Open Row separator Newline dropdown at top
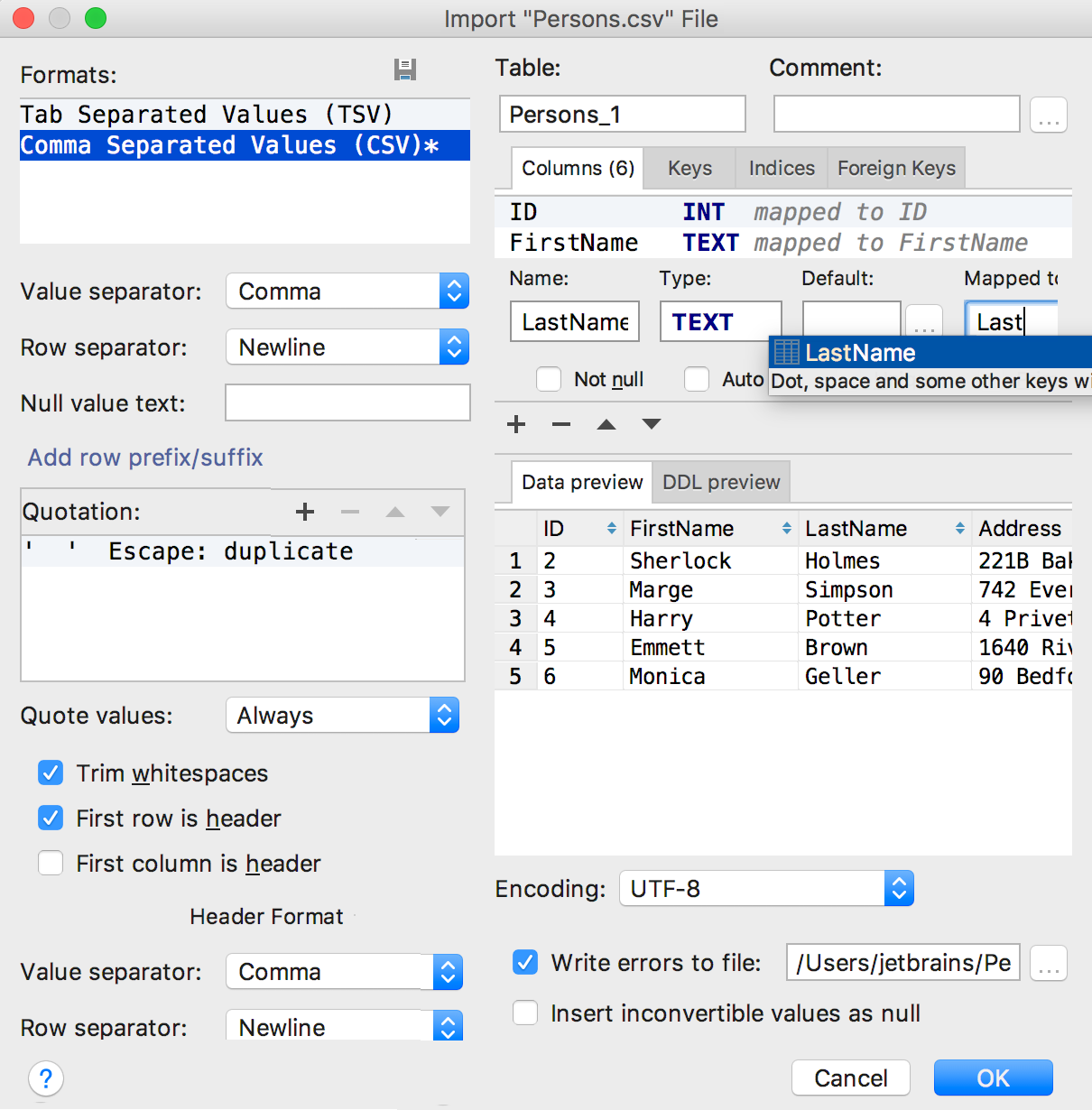This screenshot has height=1110, width=1092. [x=347, y=347]
